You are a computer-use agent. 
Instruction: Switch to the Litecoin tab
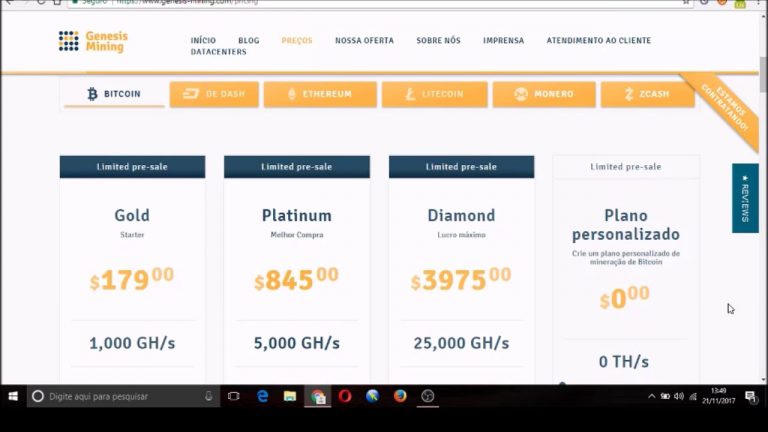pos(434,94)
